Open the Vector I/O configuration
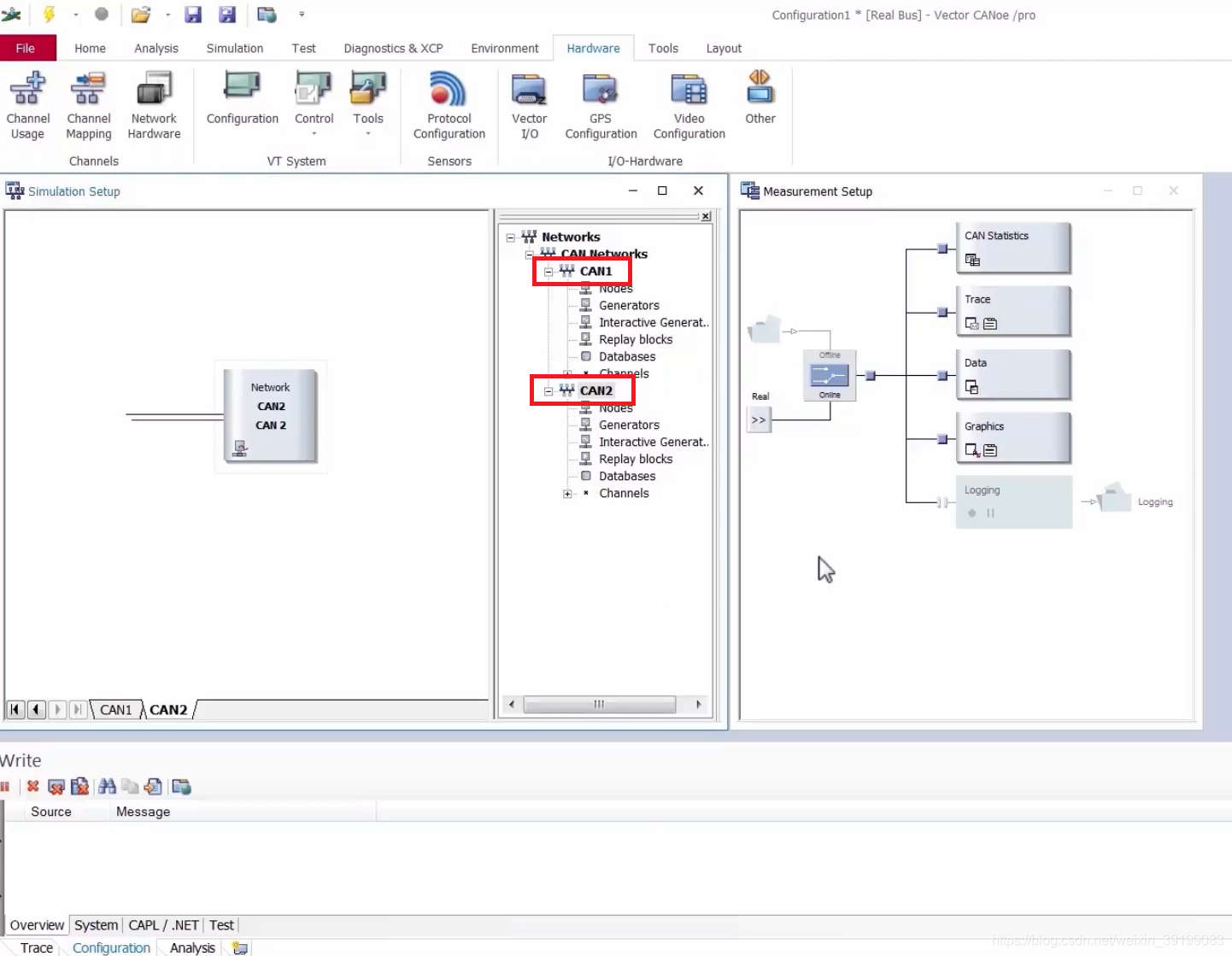The width and height of the screenshot is (1232, 956). [529, 106]
